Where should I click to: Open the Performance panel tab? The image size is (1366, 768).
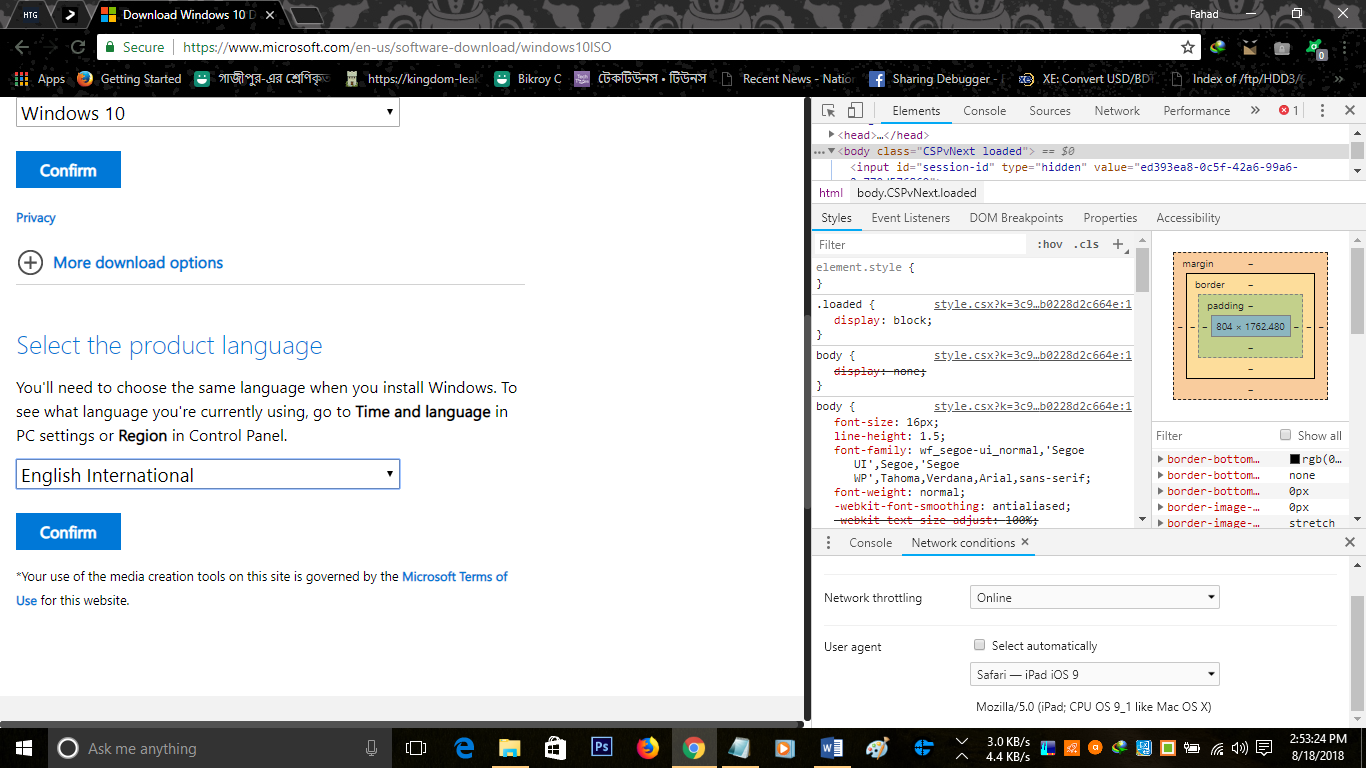1197,111
